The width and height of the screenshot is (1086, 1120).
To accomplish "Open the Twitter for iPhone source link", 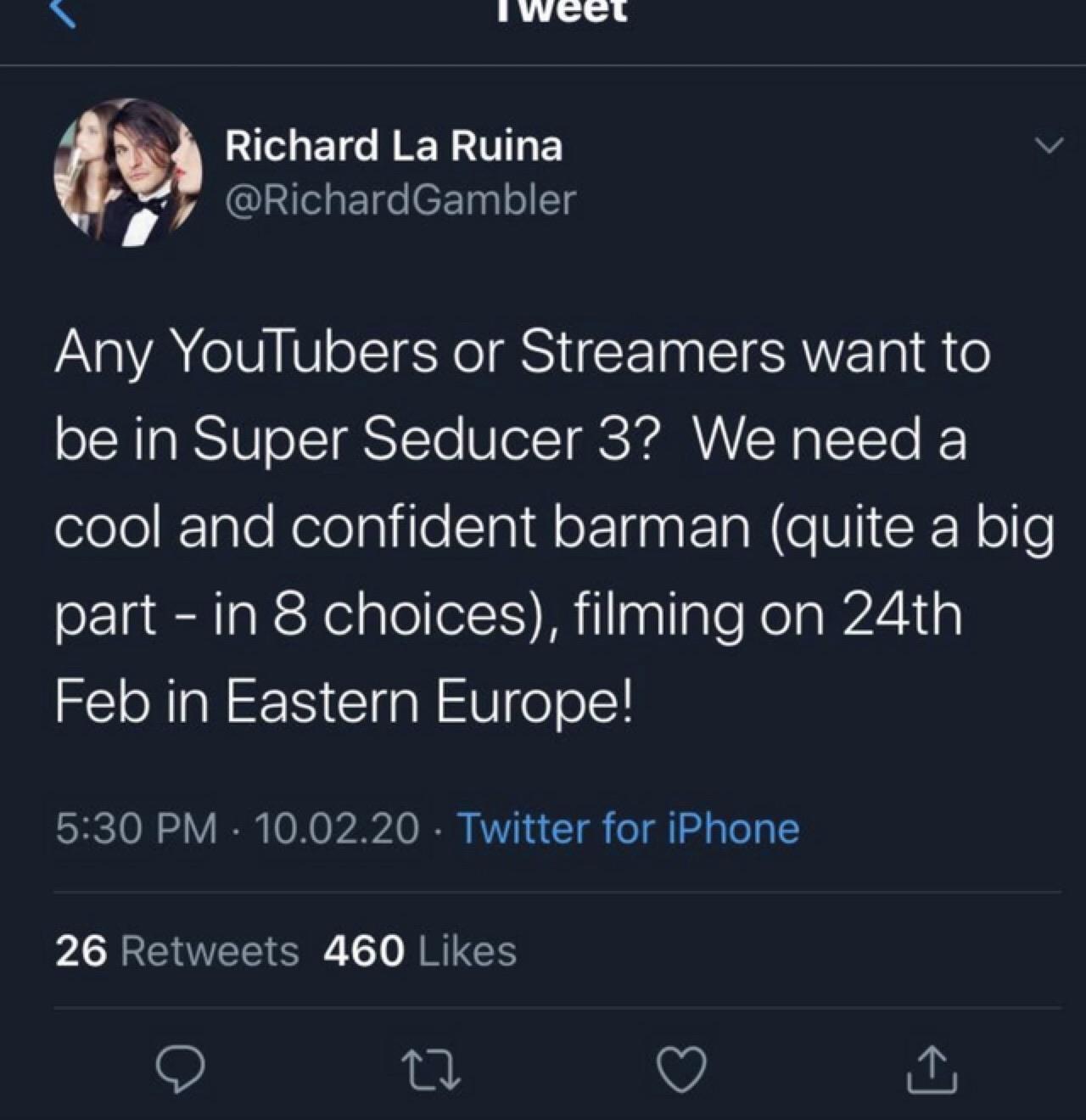I will coord(628,828).
